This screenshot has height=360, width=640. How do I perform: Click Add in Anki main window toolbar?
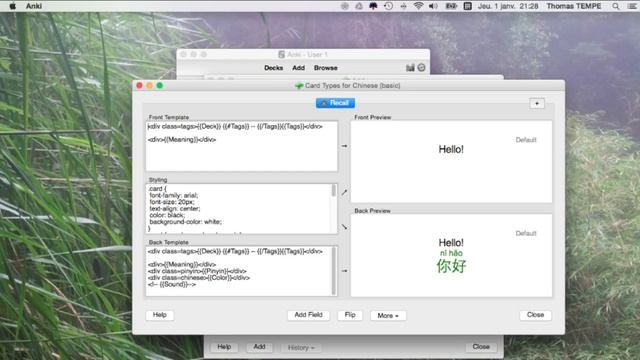[x=298, y=68]
